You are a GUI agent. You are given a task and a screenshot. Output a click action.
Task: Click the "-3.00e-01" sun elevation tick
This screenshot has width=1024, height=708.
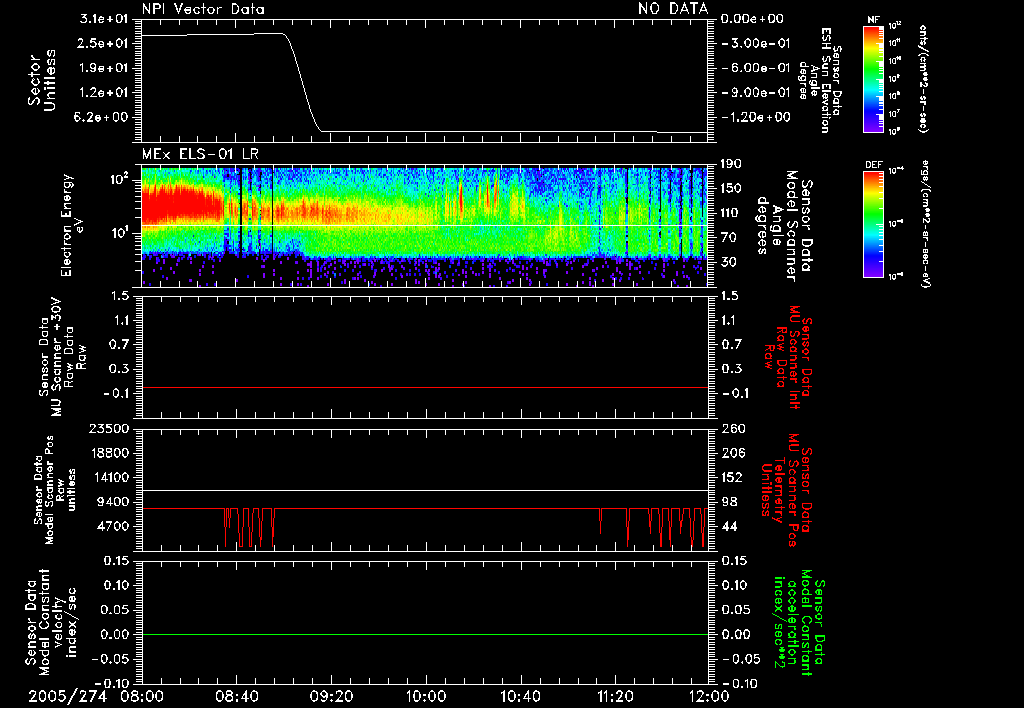(x=756, y=43)
